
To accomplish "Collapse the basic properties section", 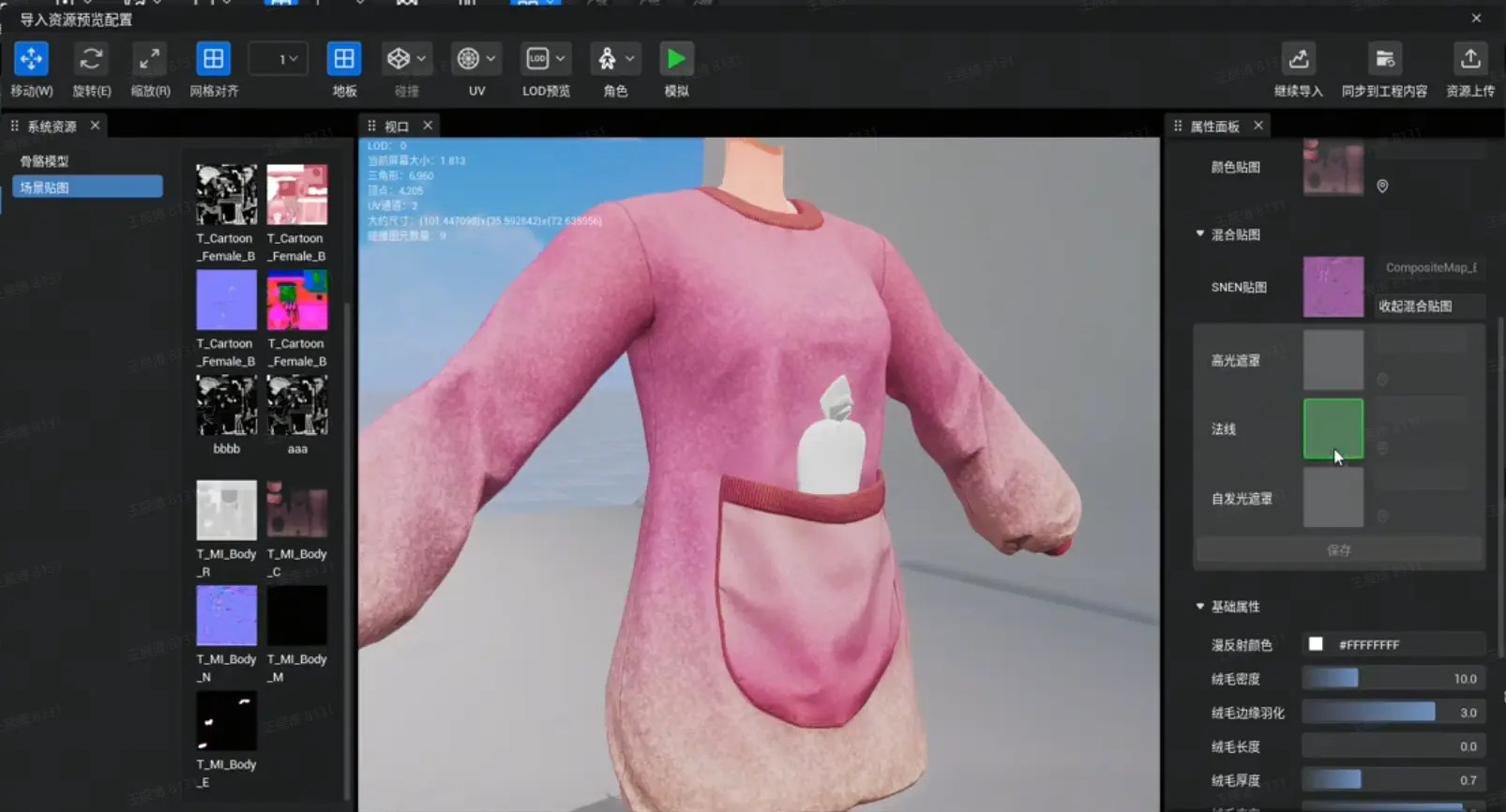I will pos(1200,606).
